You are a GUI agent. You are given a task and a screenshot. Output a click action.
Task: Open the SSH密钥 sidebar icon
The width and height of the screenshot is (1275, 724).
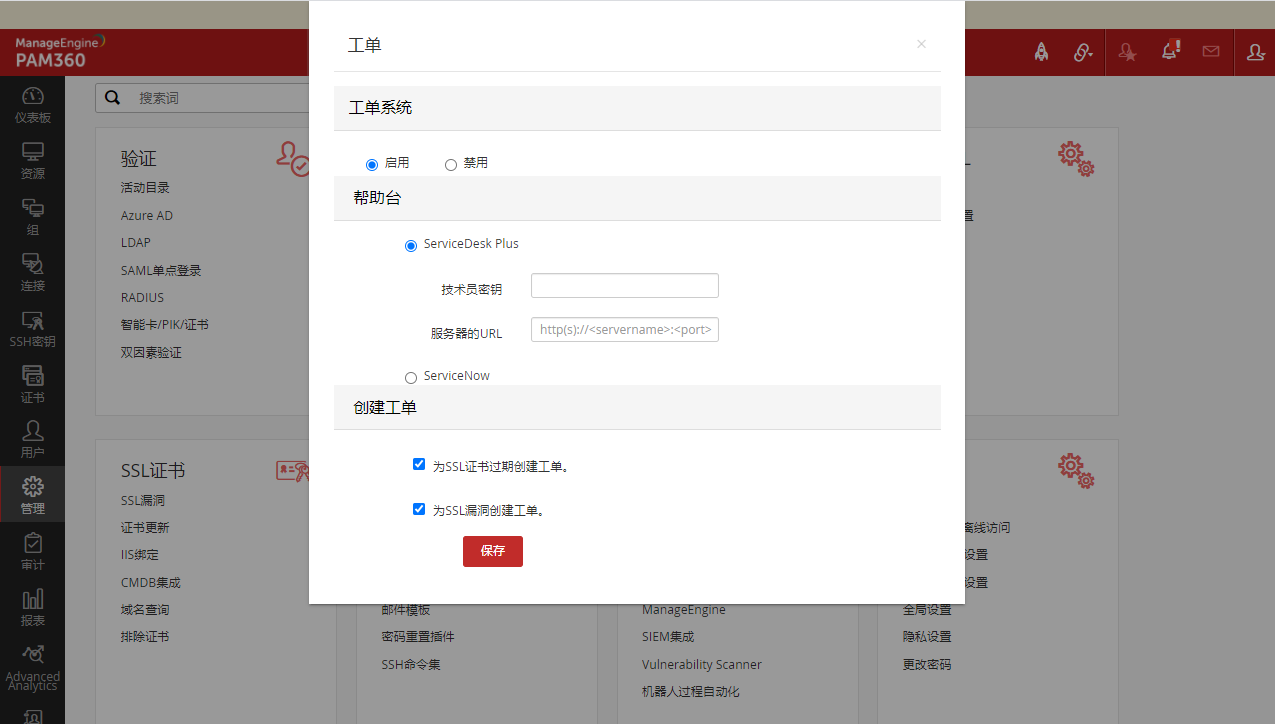coord(32,328)
